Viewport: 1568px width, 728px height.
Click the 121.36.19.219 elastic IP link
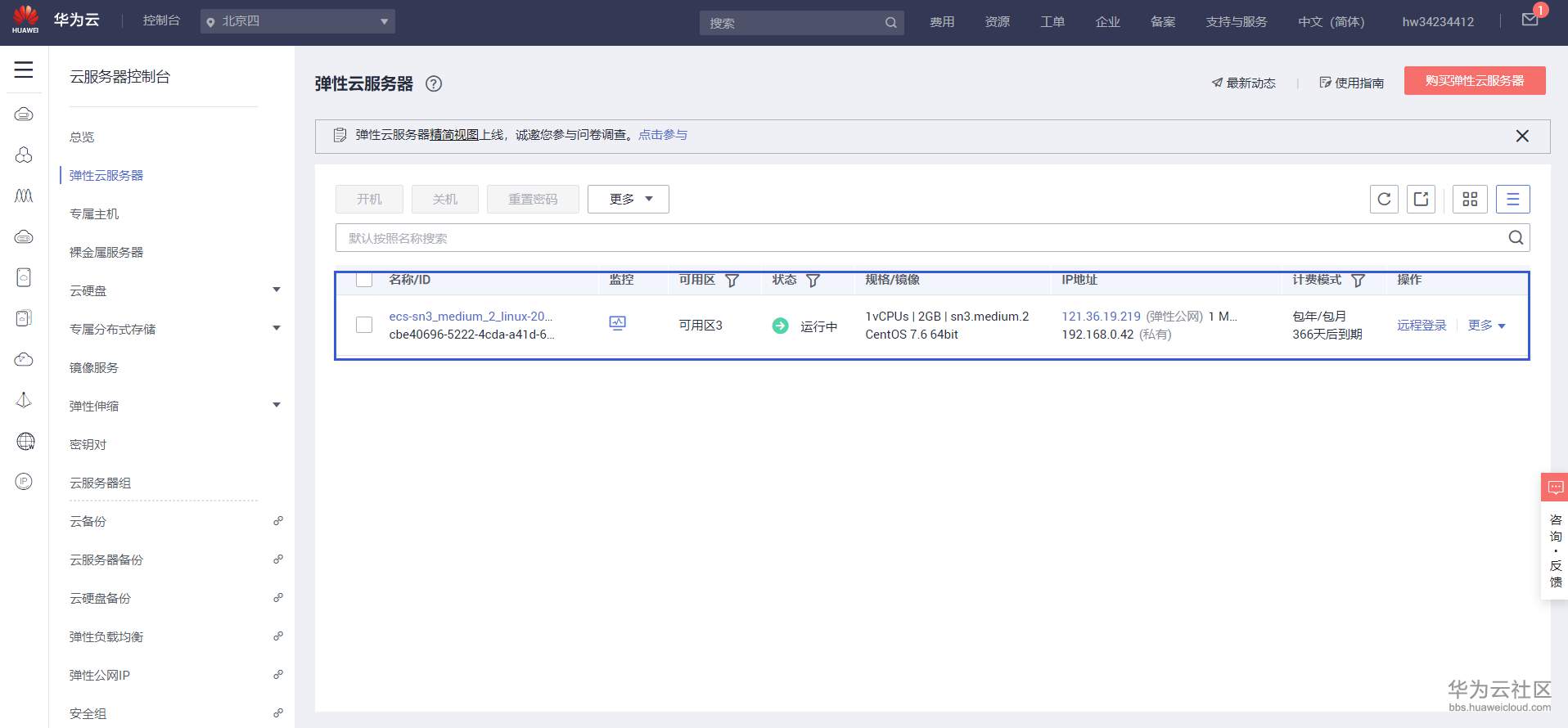click(1101, 317)
